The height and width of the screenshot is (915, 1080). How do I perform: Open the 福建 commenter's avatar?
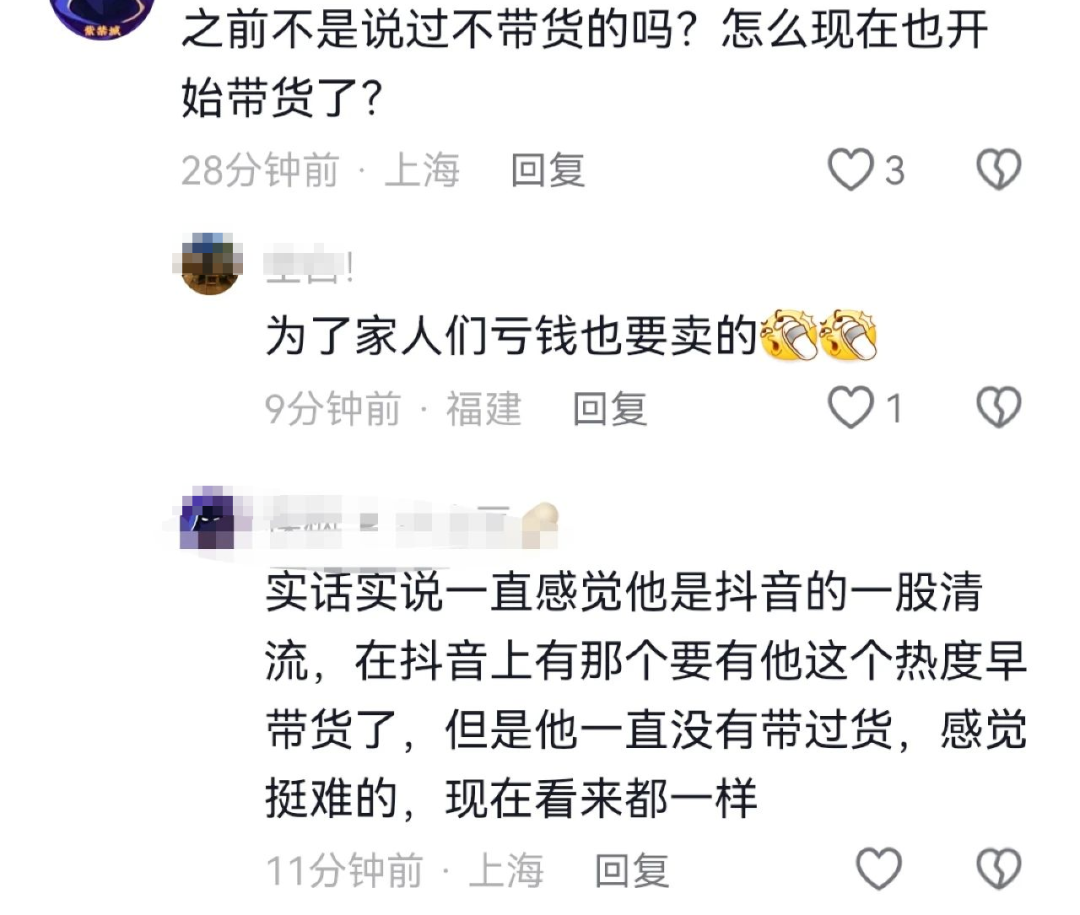click(x=212, y=264)
